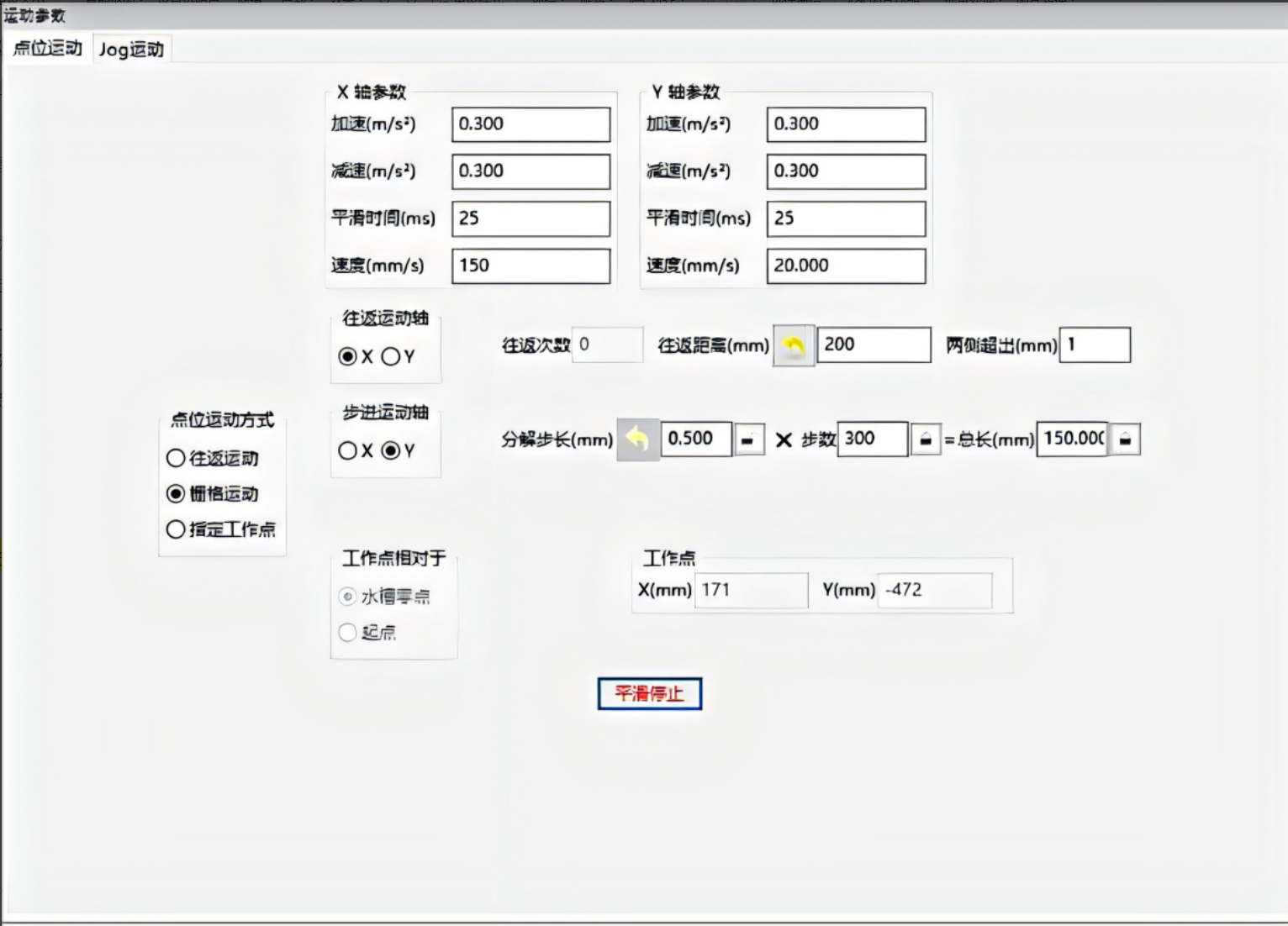Select the 步数 input field

[x=873, y=439]
